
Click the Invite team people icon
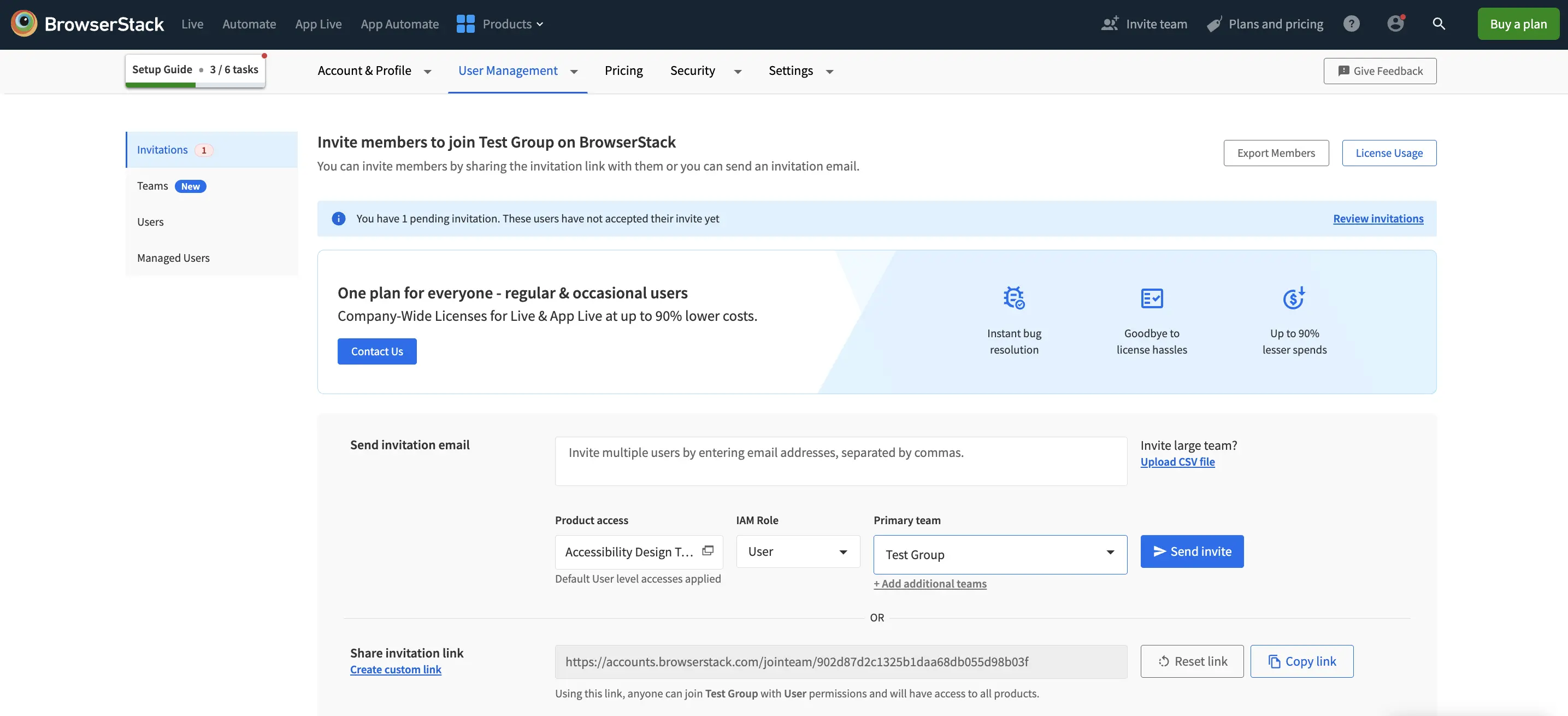click(1110, 24)
